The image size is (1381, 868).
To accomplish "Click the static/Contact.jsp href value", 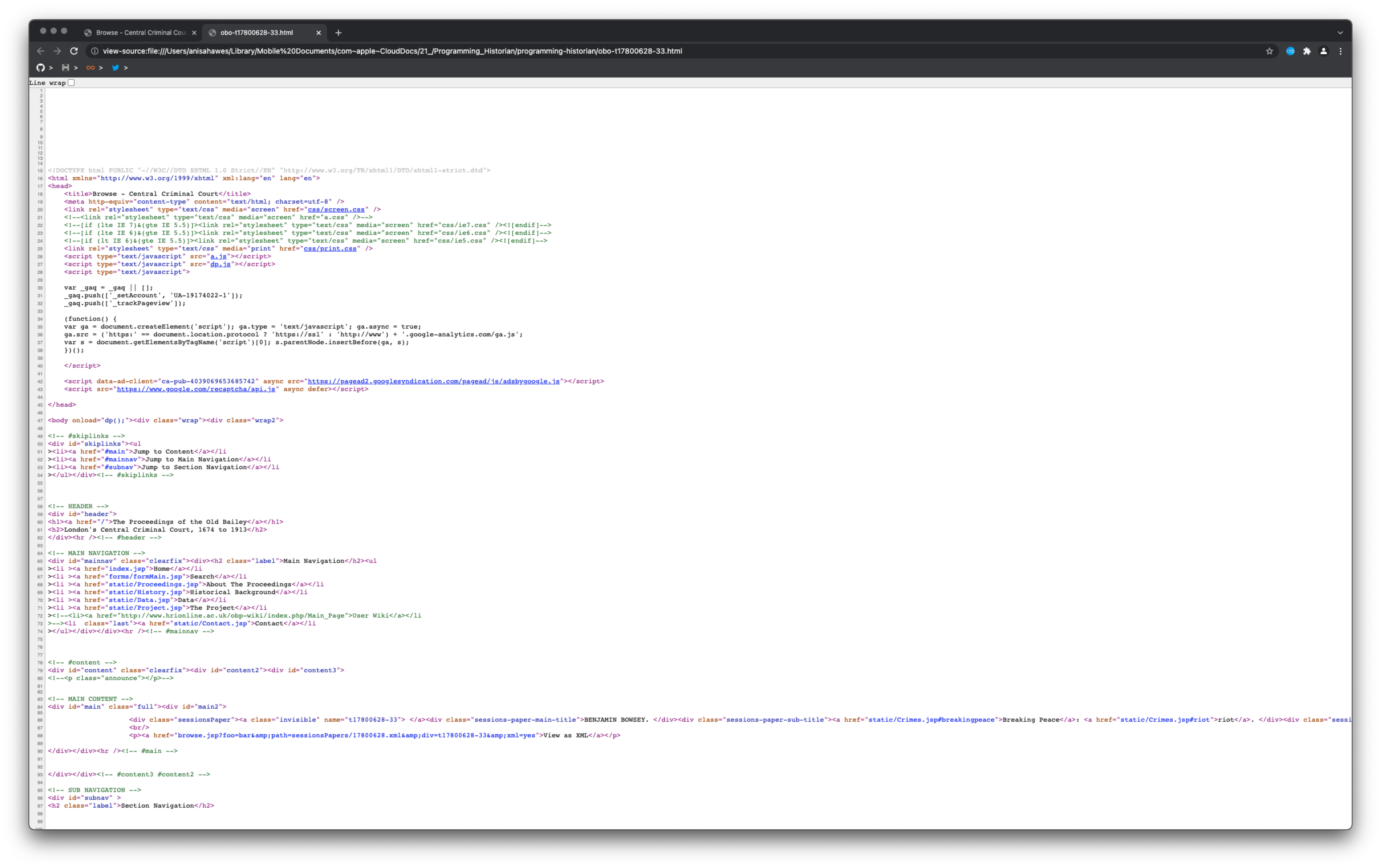I will (210, 623).
